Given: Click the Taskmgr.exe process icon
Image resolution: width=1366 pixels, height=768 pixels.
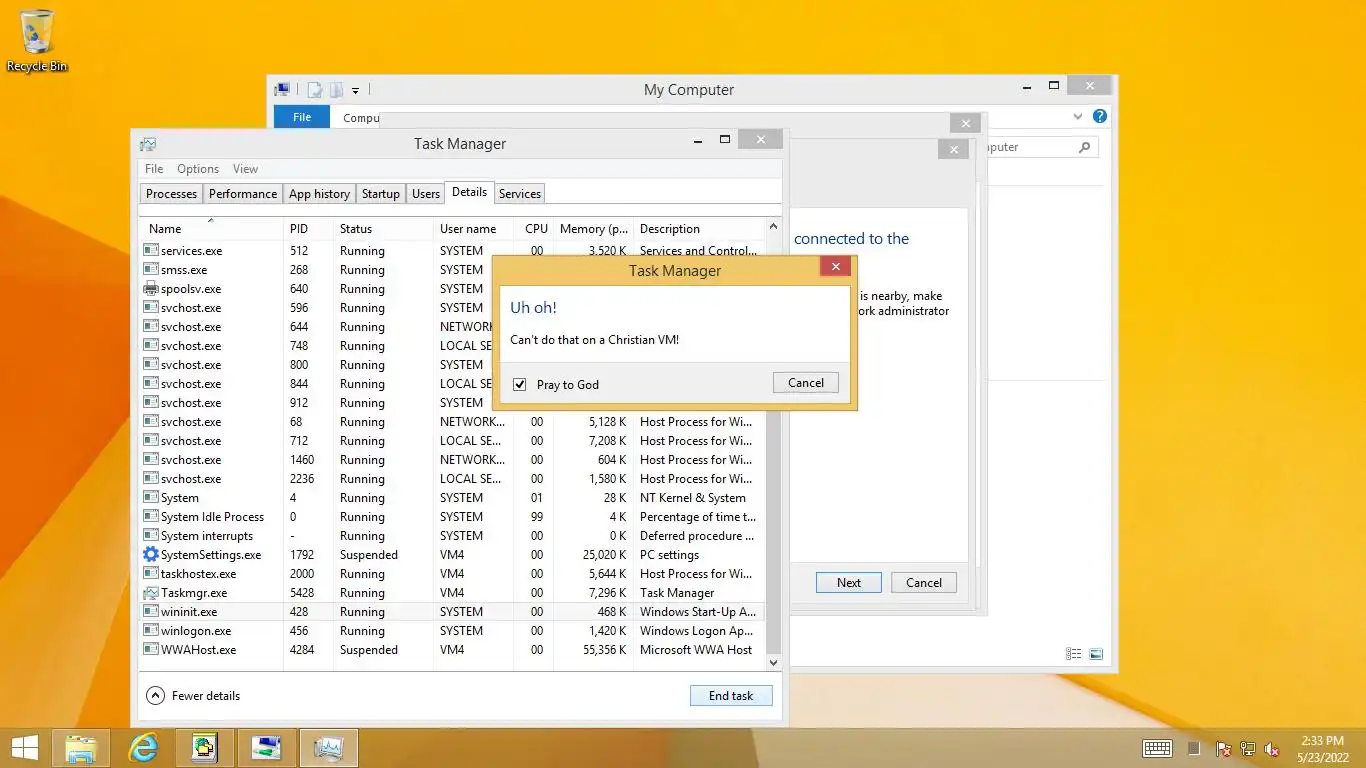Looking at the screenshot, I should pos(151,593).
